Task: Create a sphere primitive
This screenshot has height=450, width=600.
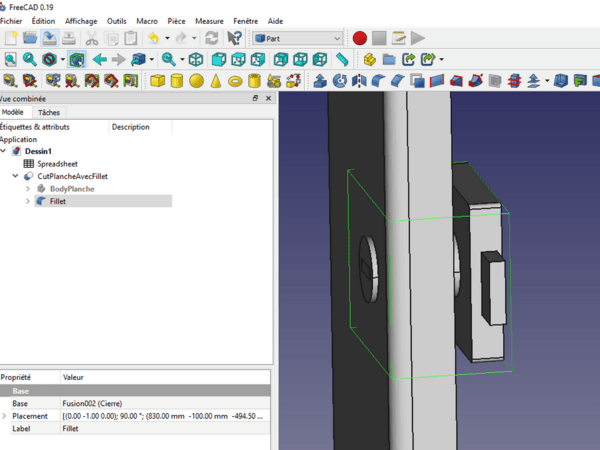Action: pyautogui.click(x=196, y=81)
